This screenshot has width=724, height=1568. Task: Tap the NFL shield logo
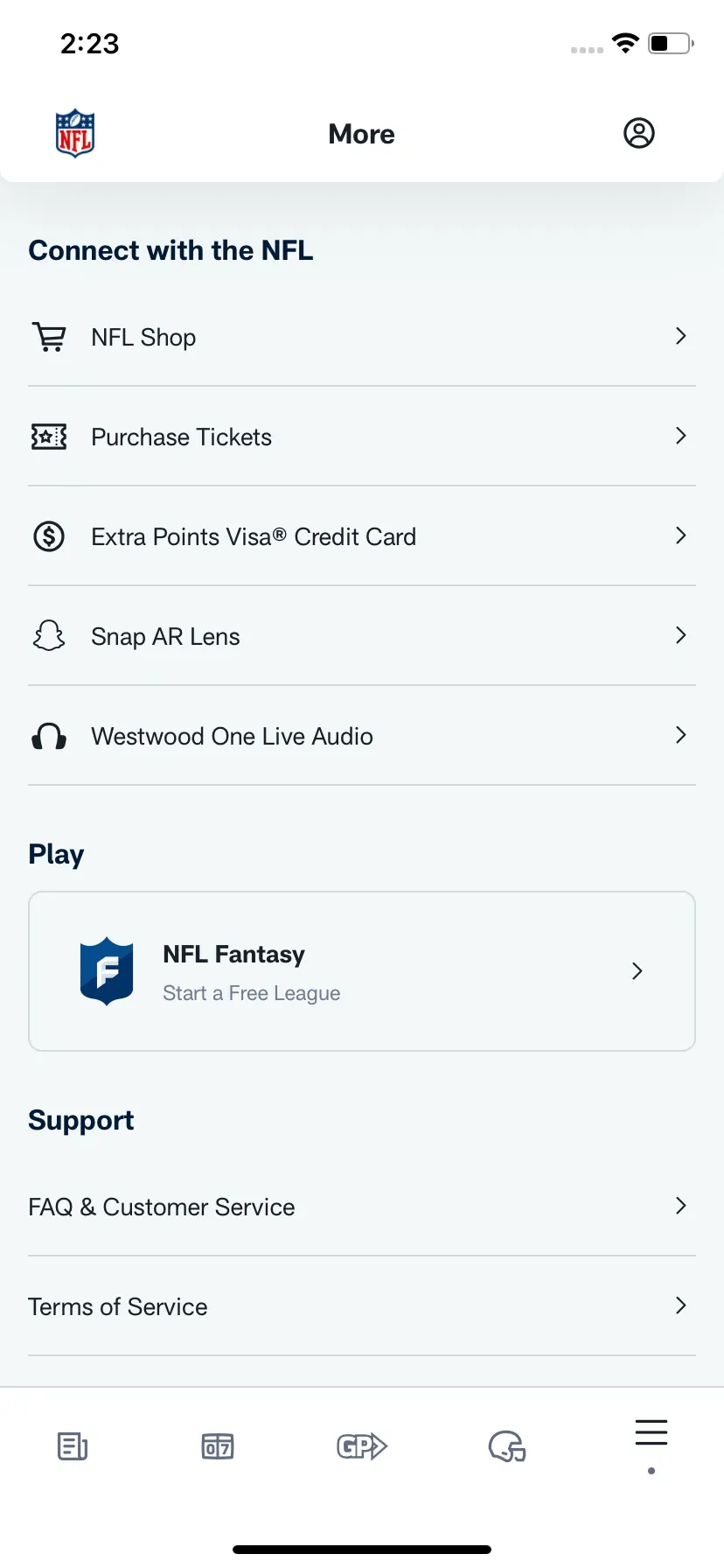pos(75,133)
